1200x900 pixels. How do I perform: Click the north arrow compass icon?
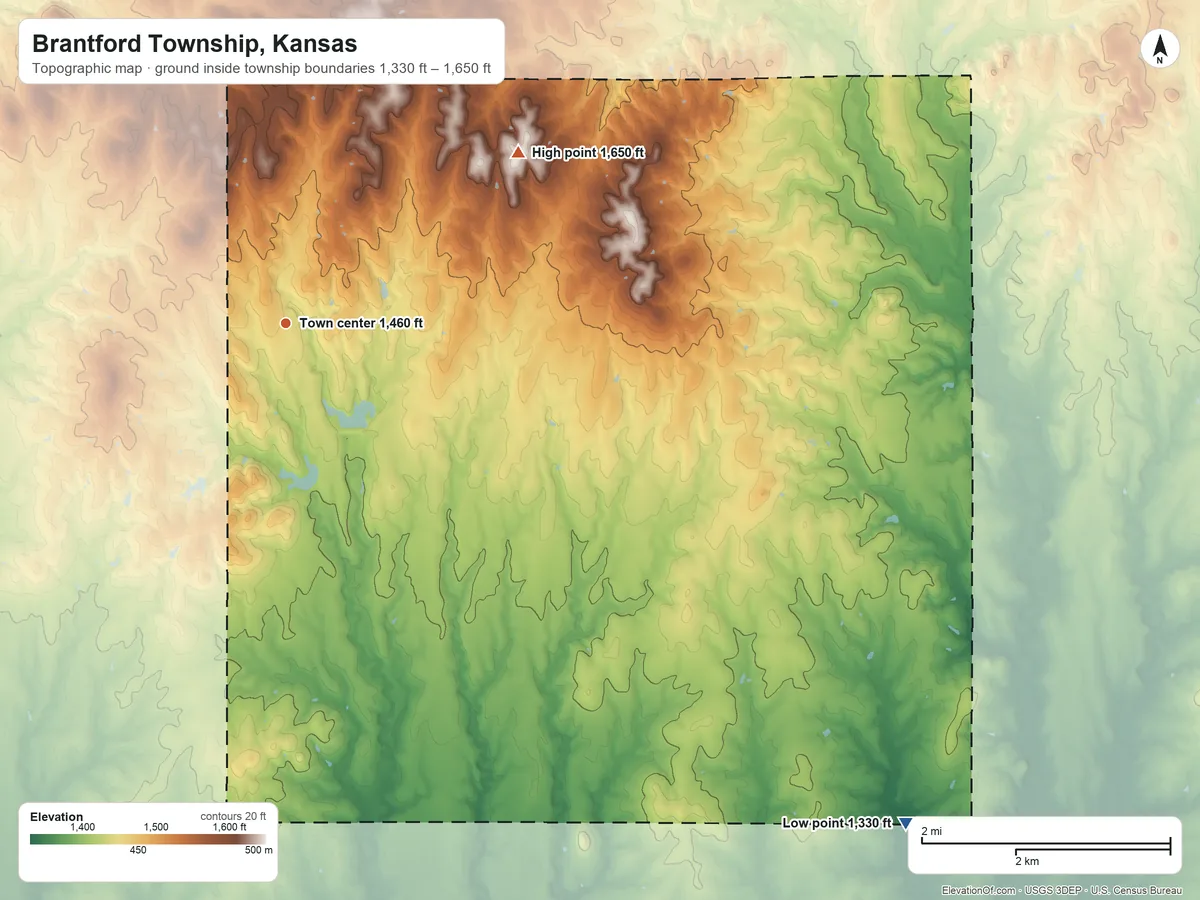pyautogui.click(x=1160, y=50)
